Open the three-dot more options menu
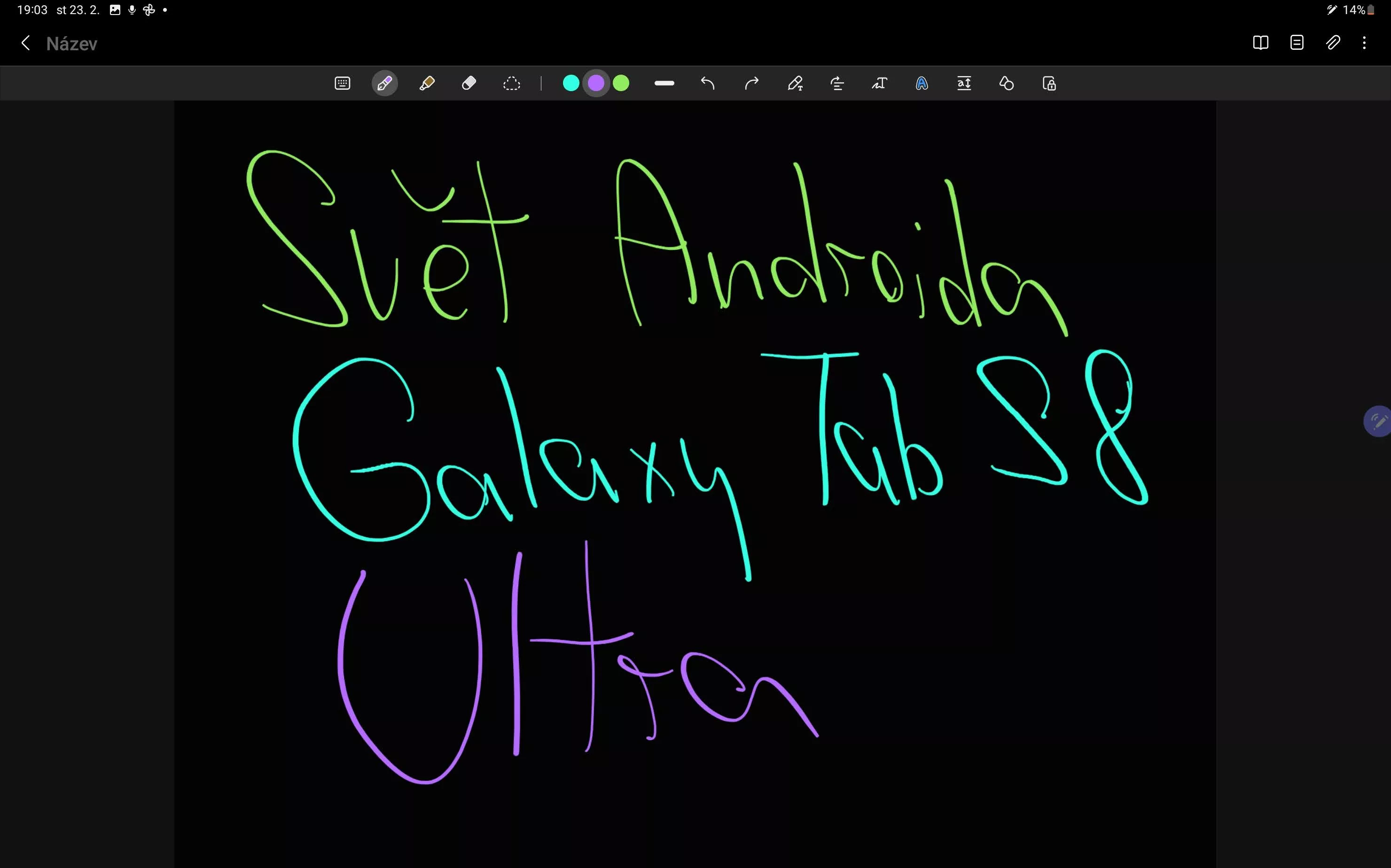This screenshot has width=1391, height=868. (1364, 42)
